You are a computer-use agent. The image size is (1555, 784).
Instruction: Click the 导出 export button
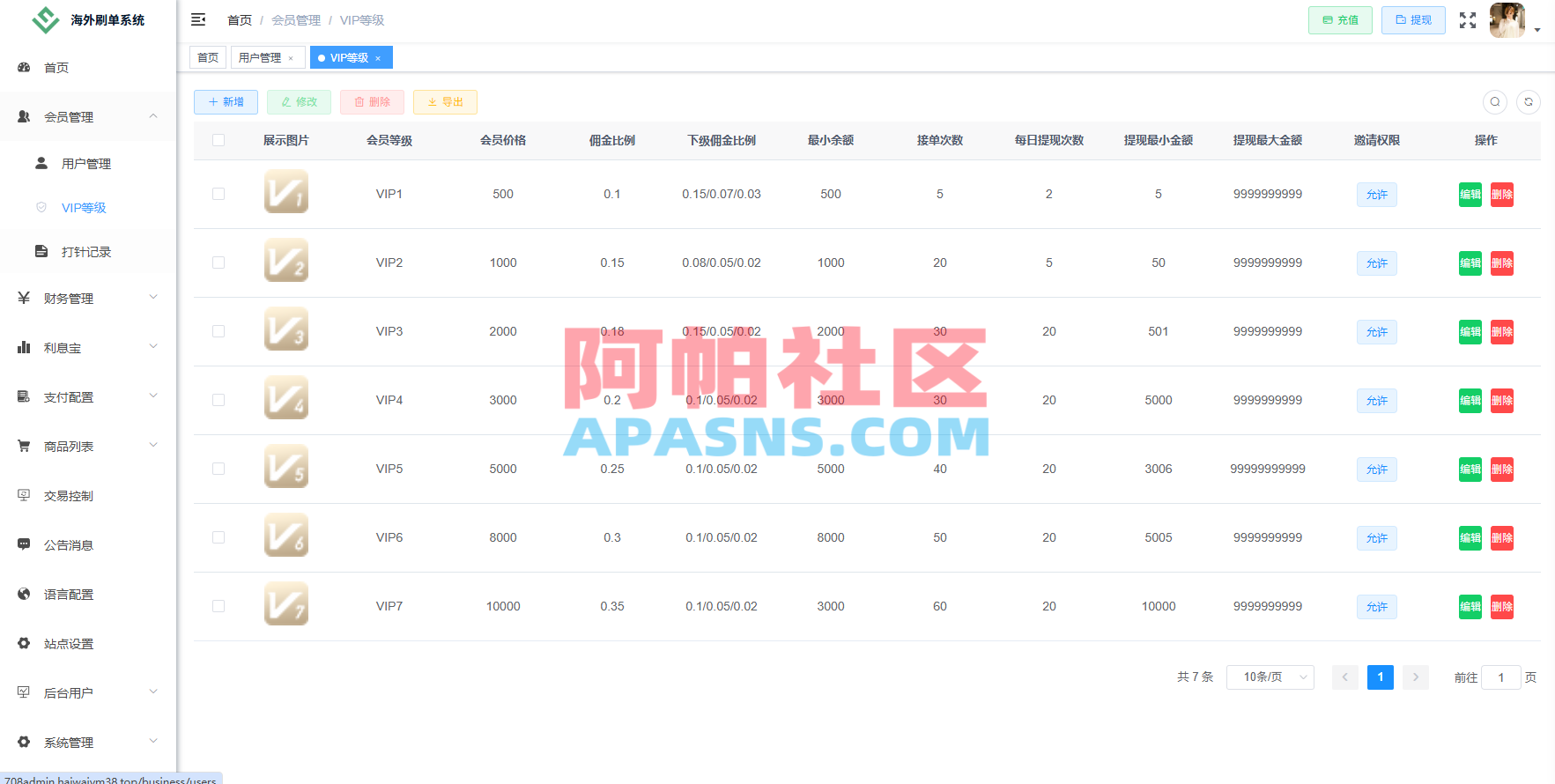[445, 102]
